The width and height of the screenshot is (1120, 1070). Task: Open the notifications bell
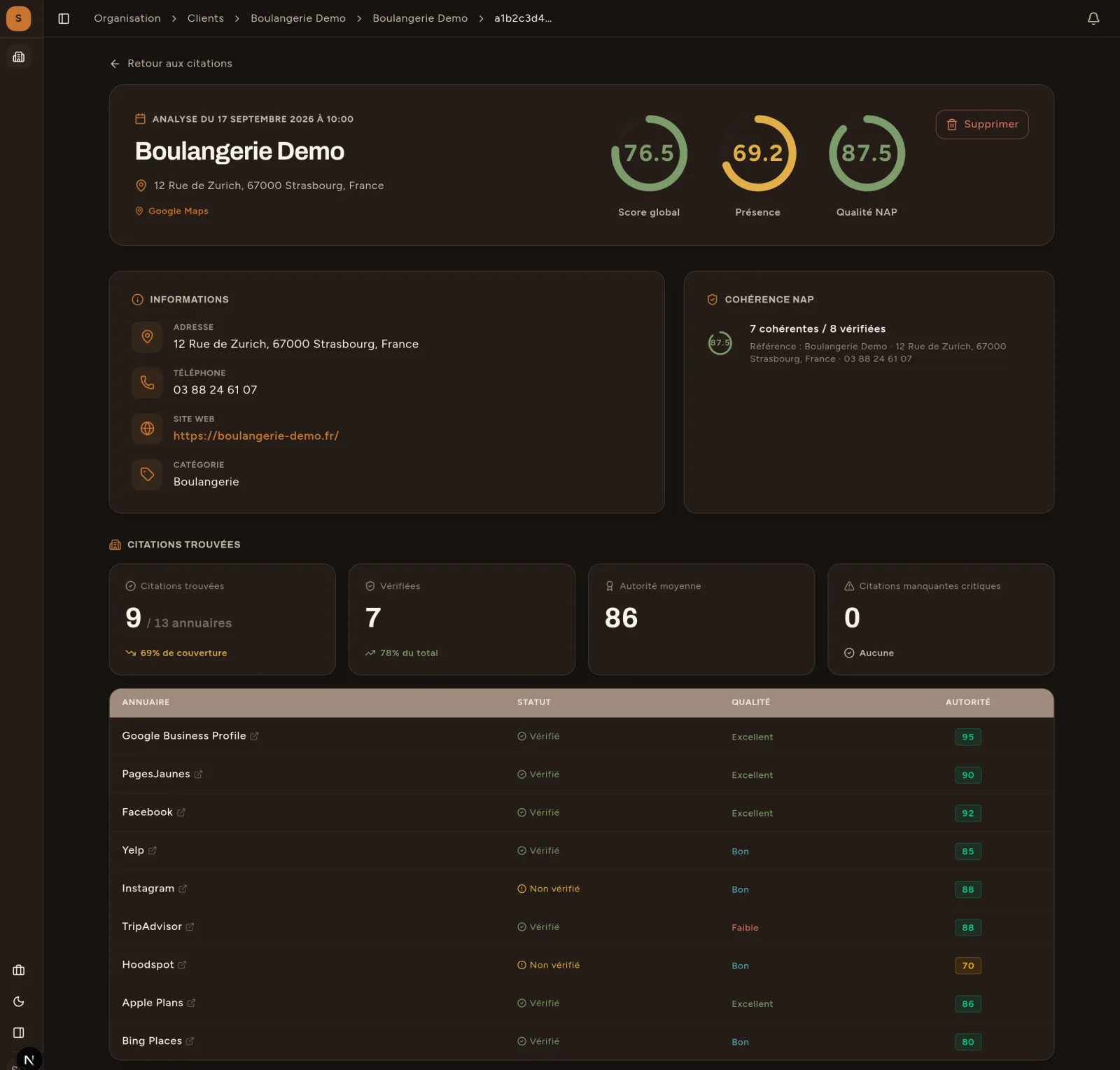tap(1093, 18)
